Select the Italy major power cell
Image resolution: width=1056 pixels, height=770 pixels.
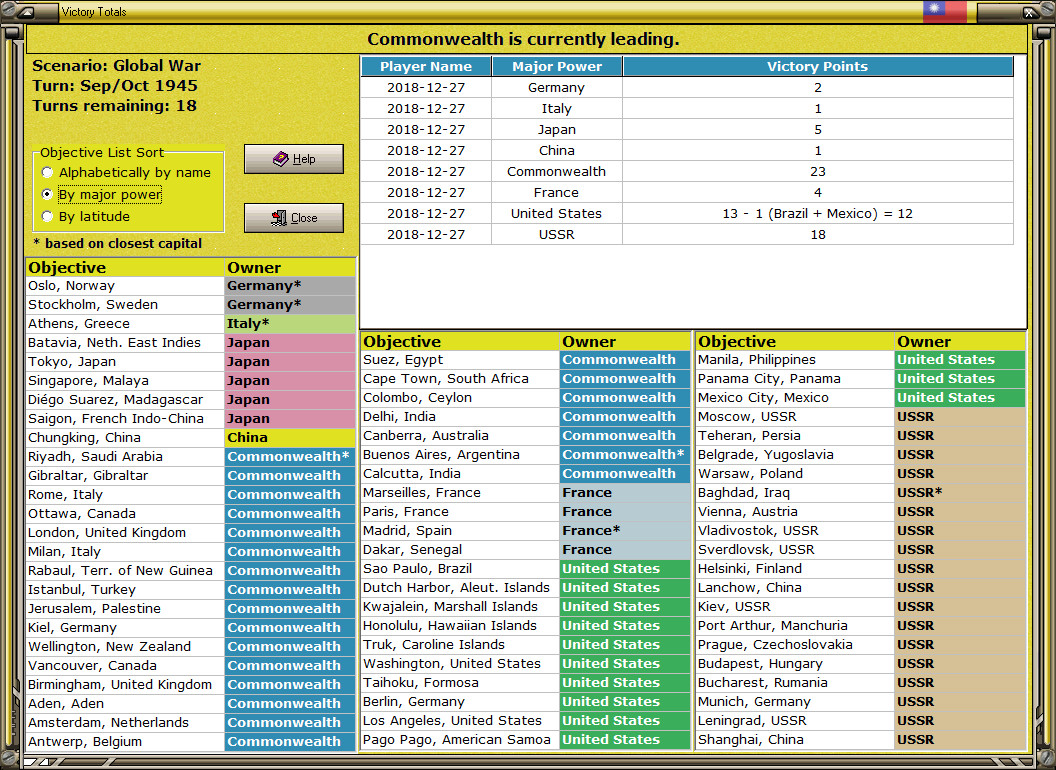pos(556,108)
